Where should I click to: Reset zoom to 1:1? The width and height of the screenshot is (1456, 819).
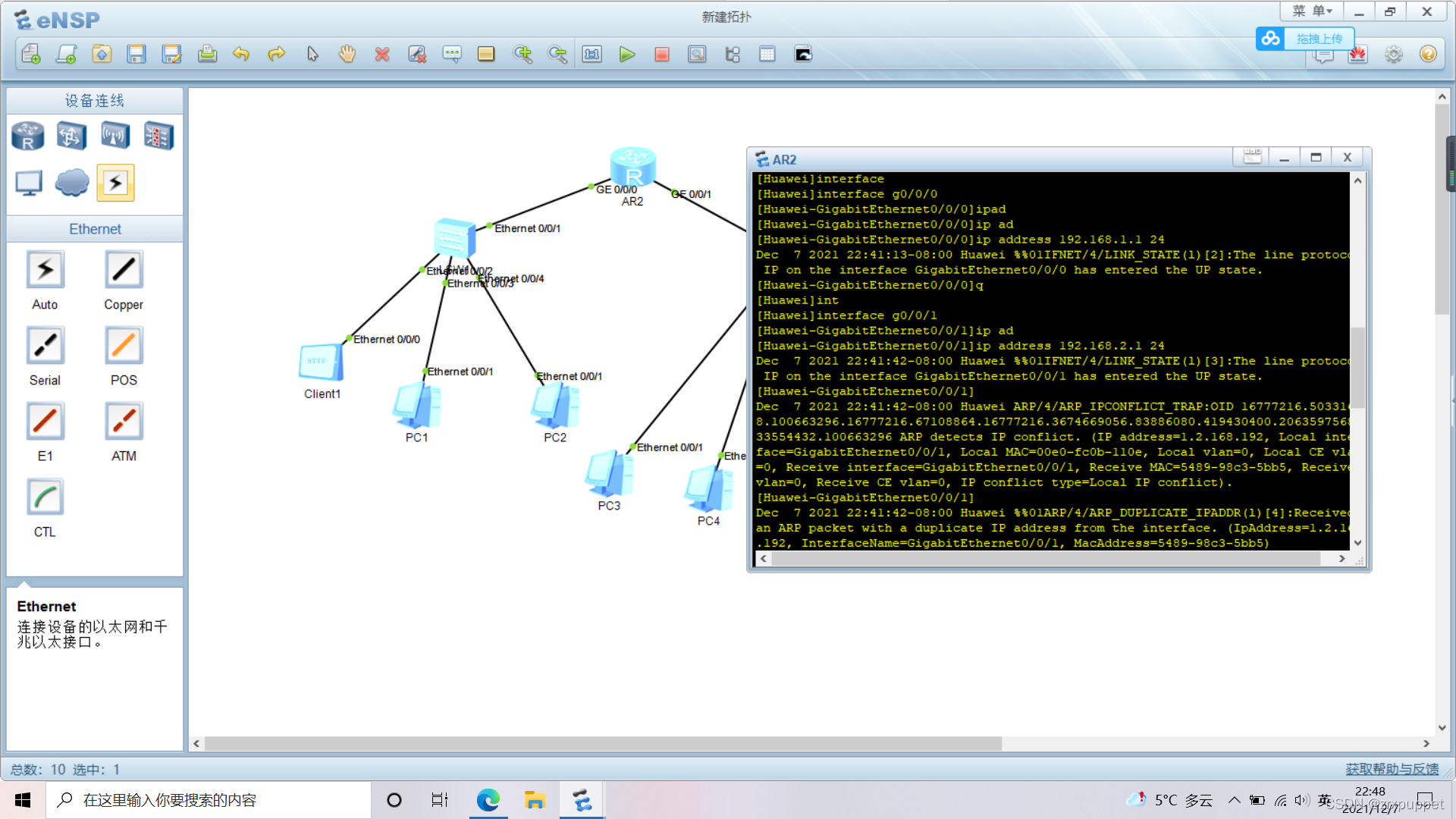point(592,54)
